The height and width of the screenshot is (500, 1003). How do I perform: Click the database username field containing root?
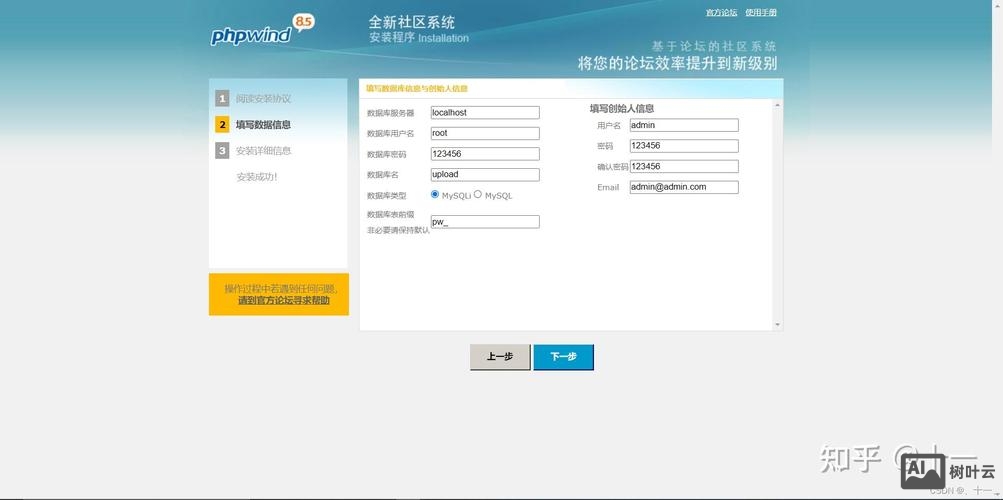click(x=485, y=133)
